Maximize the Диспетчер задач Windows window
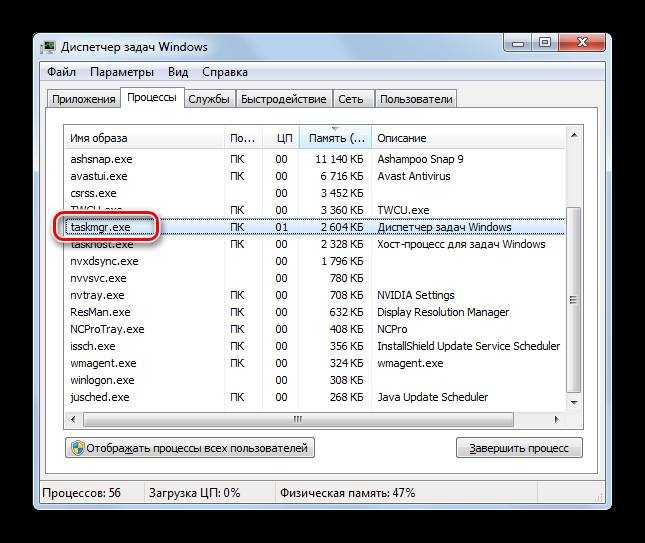The width and height of the screenshot is (645, 543). 545,43
